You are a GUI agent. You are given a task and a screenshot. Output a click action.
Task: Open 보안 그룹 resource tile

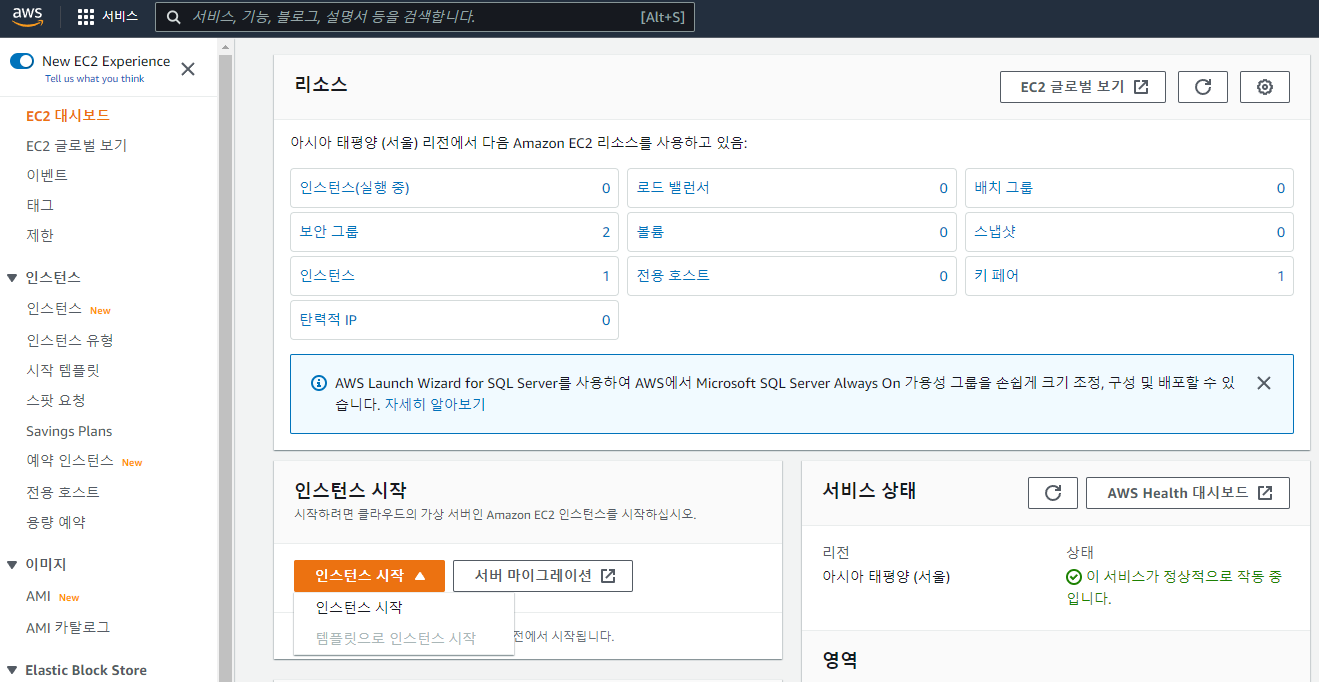pos(454,232)
